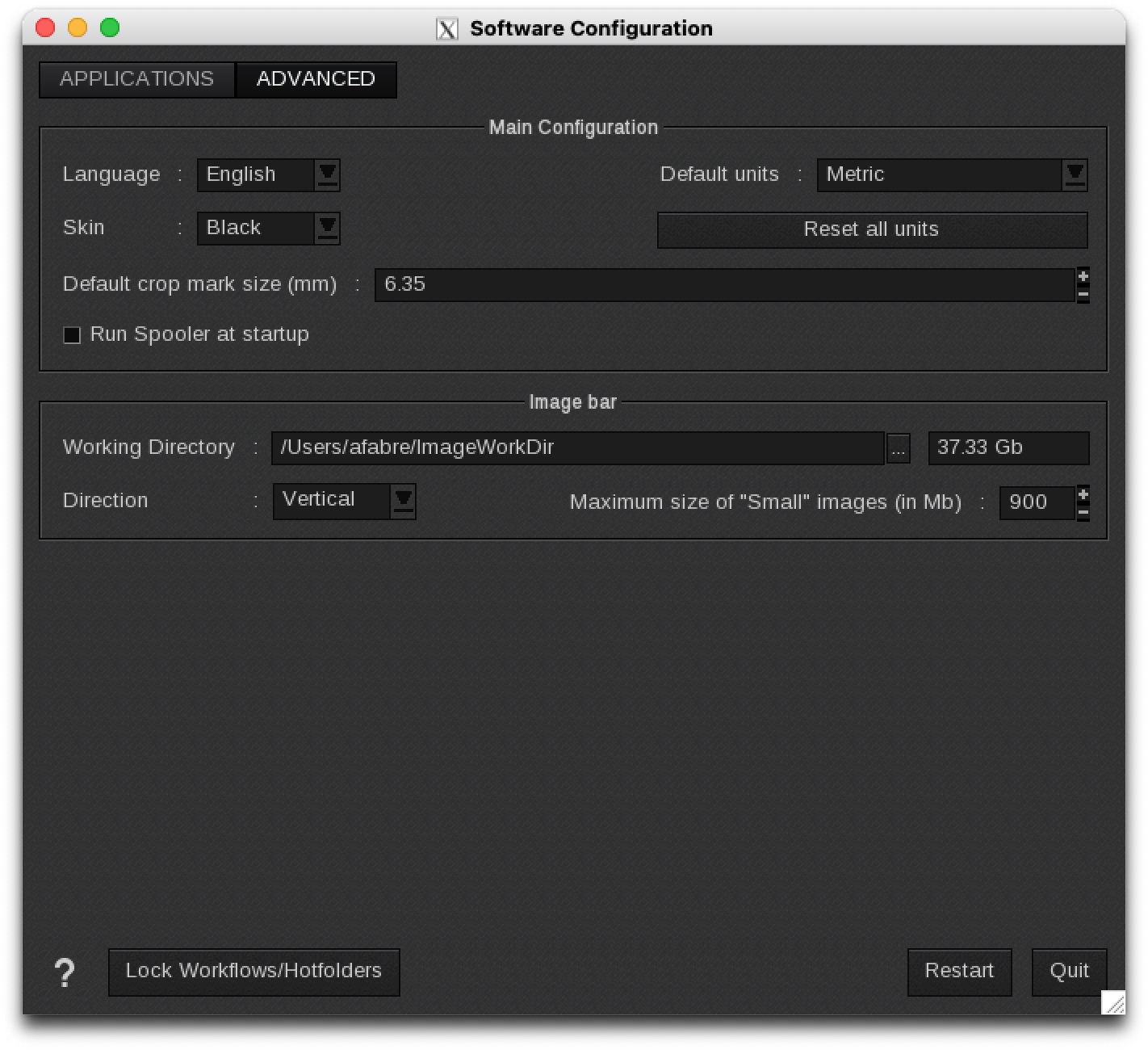
Task: Switch to the Applications tab
Action: tap(136, 79)
